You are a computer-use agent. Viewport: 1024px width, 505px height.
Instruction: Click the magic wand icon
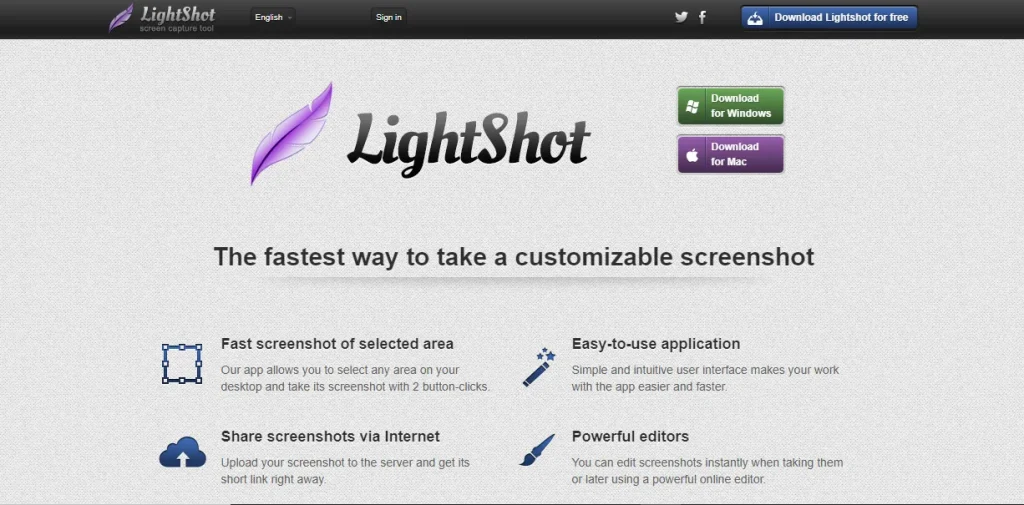539,367
